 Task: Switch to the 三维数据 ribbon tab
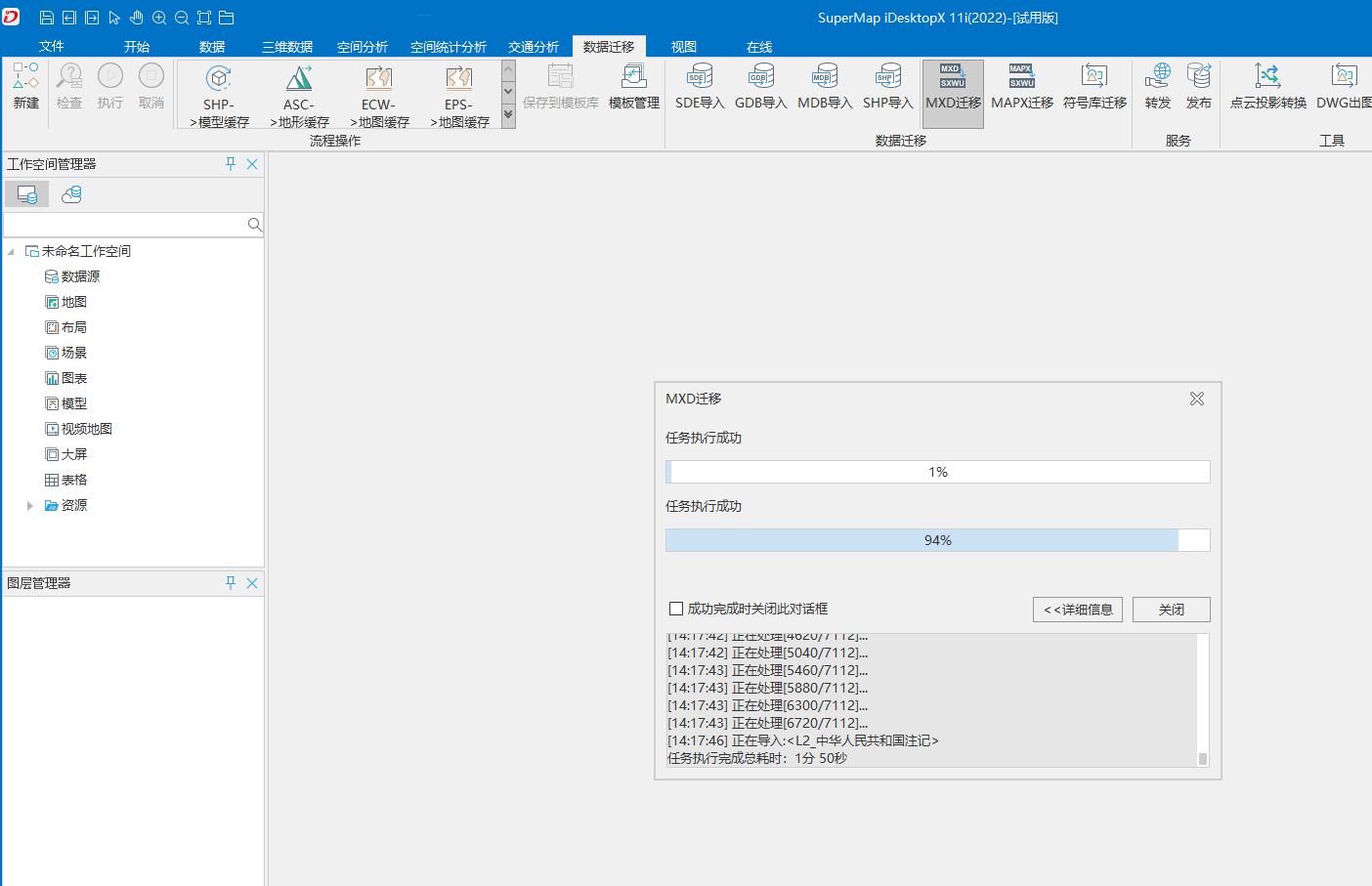tap(287, 47)
